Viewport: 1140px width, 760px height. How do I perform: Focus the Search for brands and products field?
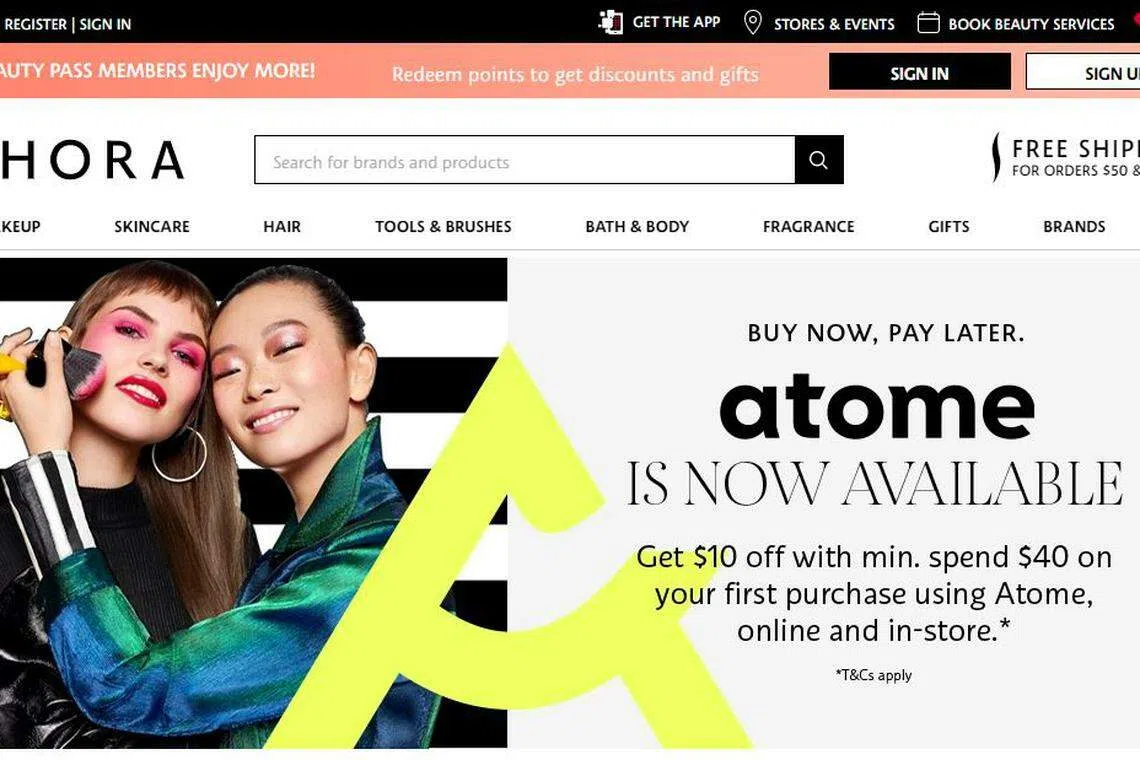[525, 159]
